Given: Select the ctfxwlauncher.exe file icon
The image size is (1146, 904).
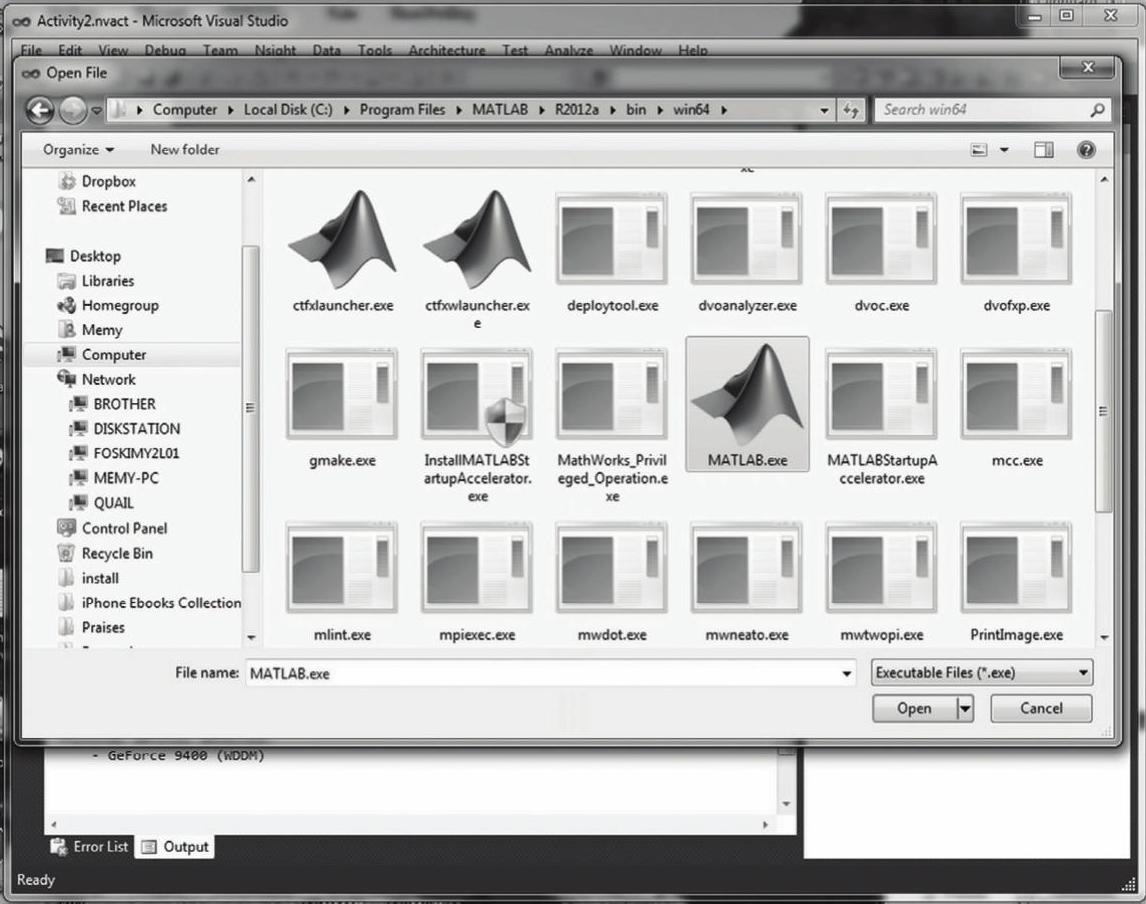Looking at the screenshot, I should 477,239.
